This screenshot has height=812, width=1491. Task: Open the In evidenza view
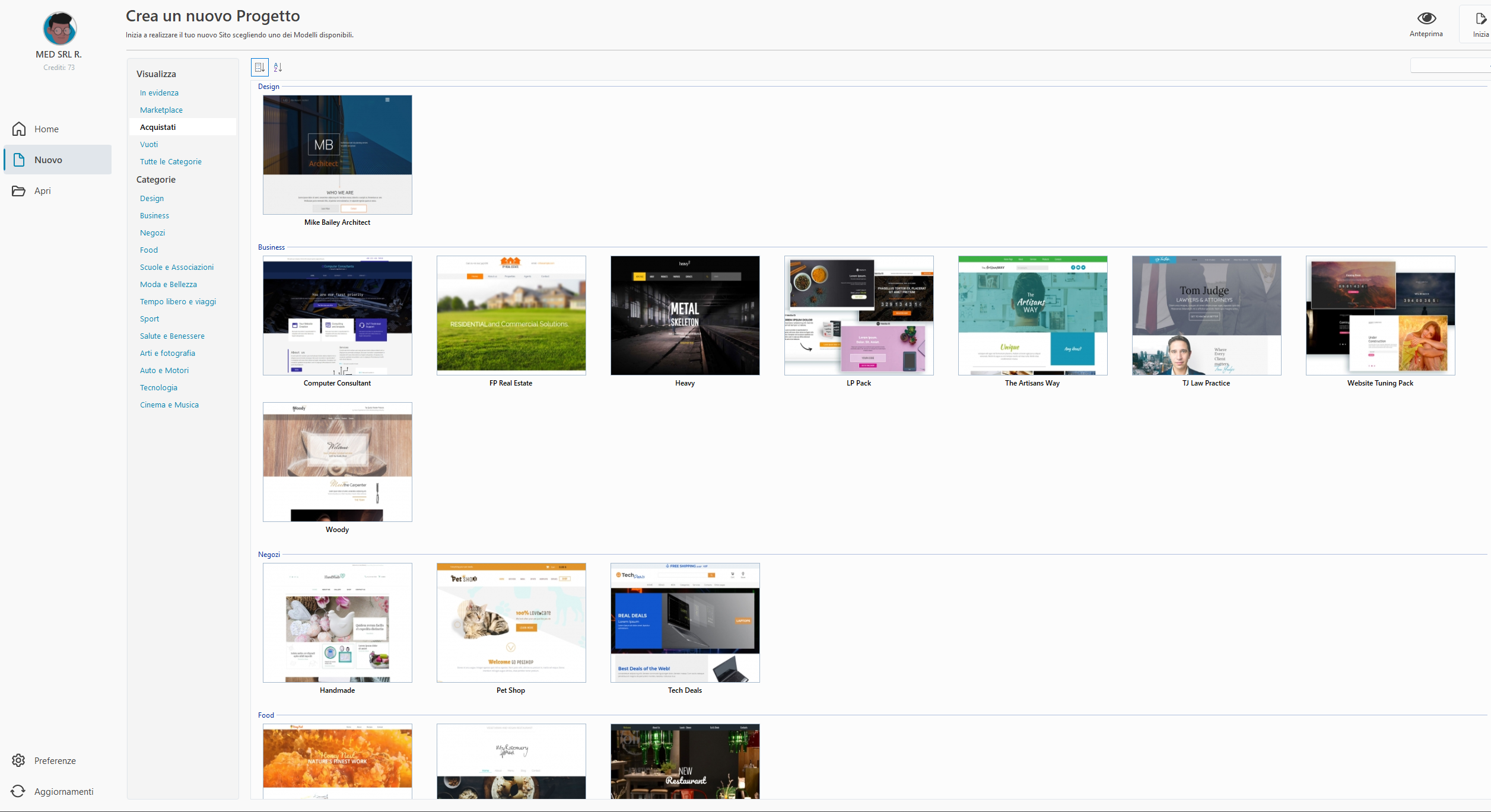(159, 93)
